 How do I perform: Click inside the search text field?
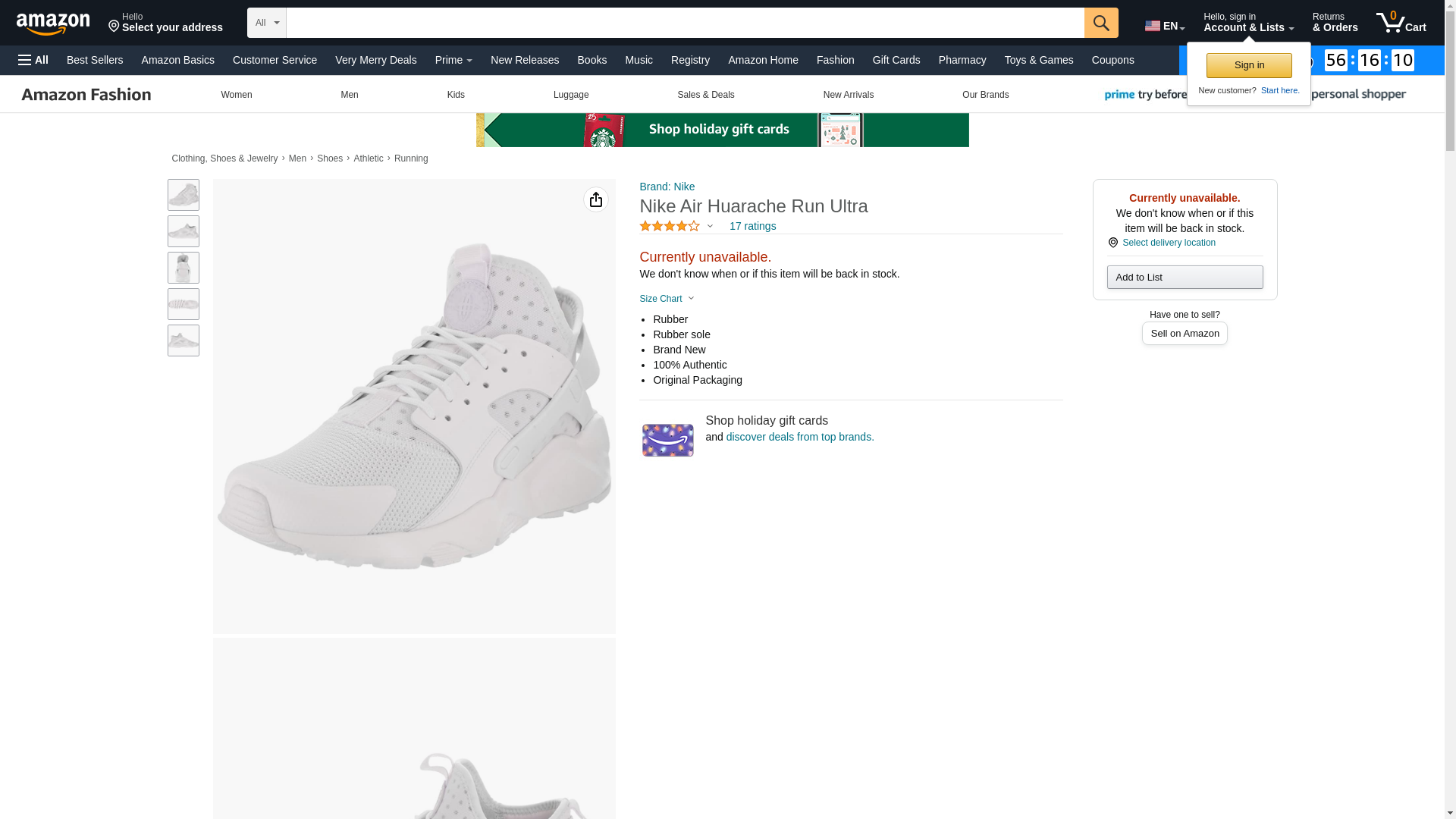tap(685, 23)
